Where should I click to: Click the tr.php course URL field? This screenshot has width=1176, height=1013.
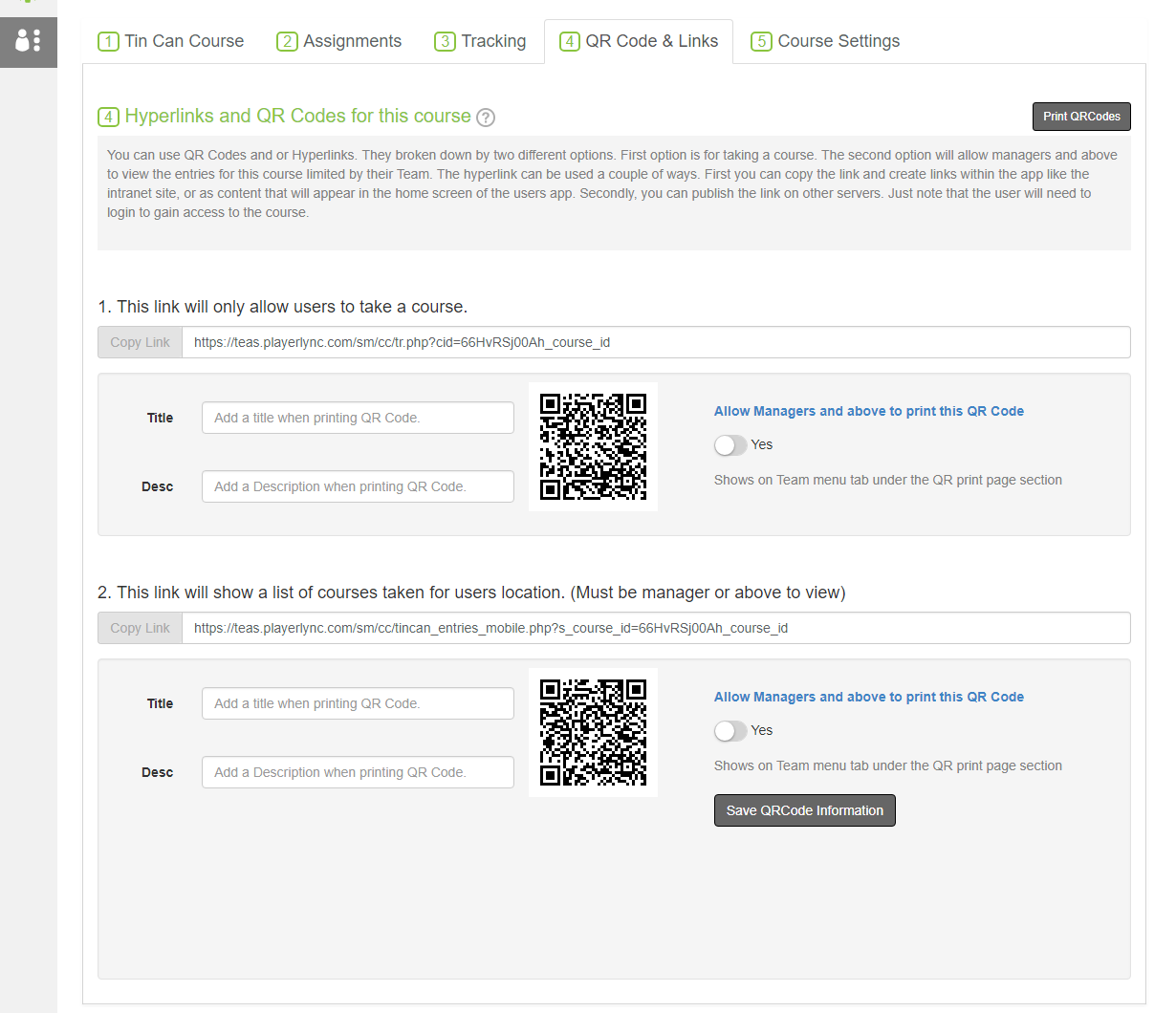656,342
